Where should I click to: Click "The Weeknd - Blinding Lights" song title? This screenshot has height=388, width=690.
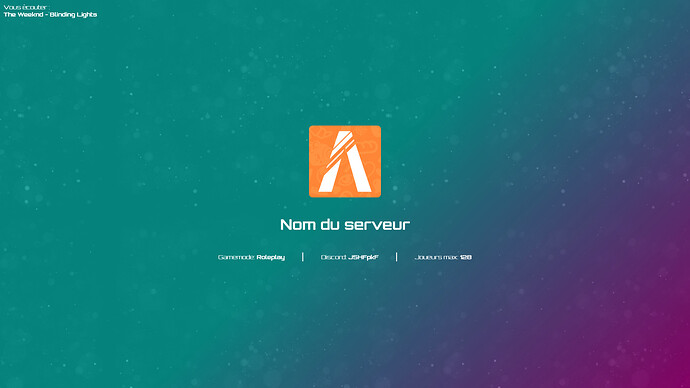tap(50, 15)
